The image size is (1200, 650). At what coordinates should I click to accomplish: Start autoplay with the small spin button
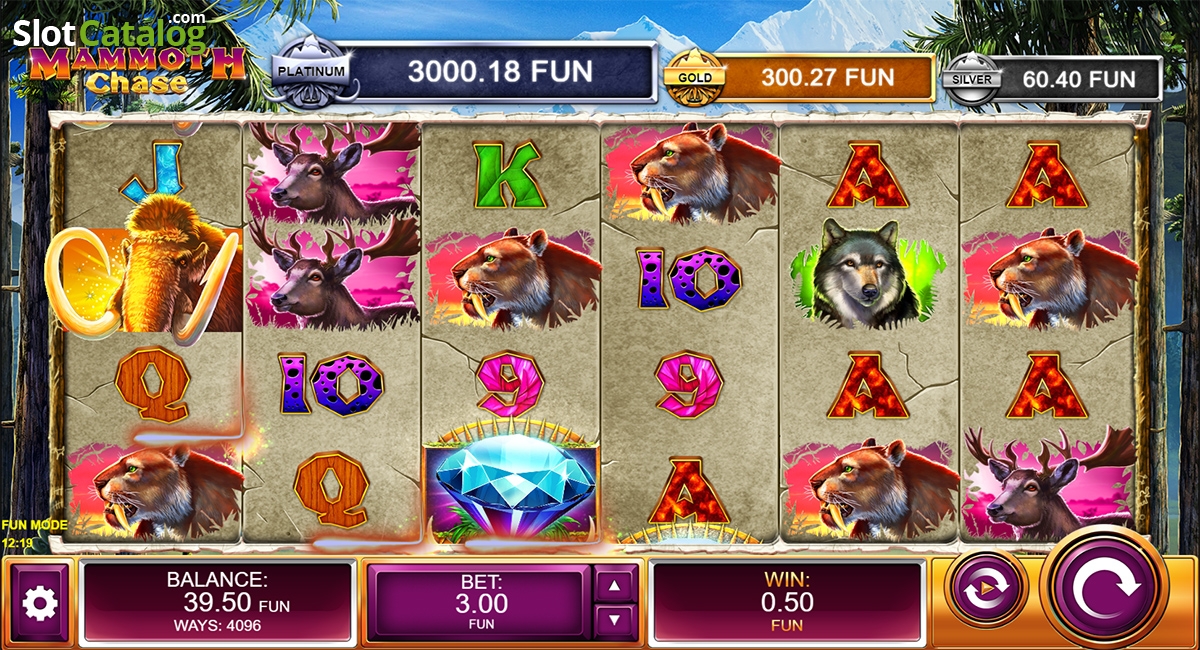(986, 589)
